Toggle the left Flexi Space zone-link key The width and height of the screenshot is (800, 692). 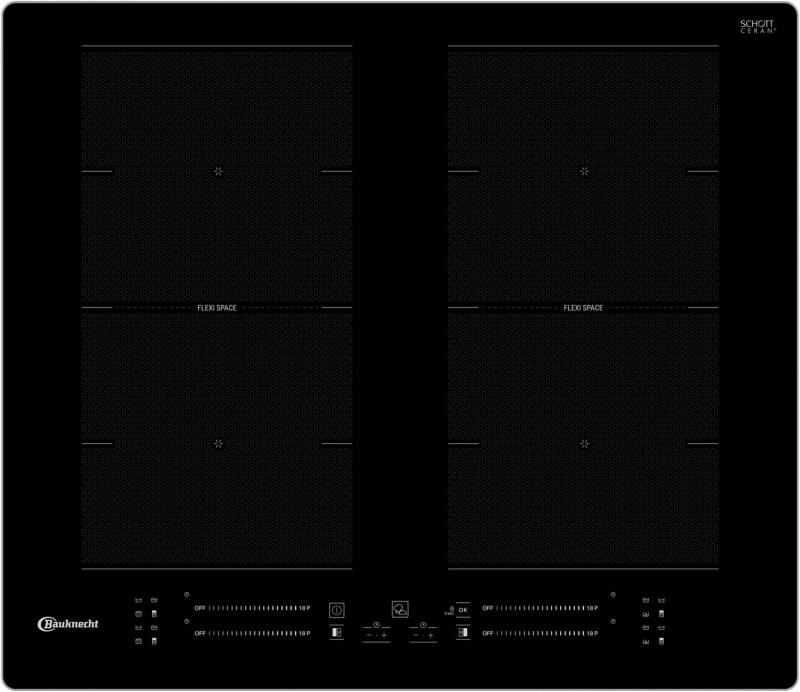click(x=336, y=632)
